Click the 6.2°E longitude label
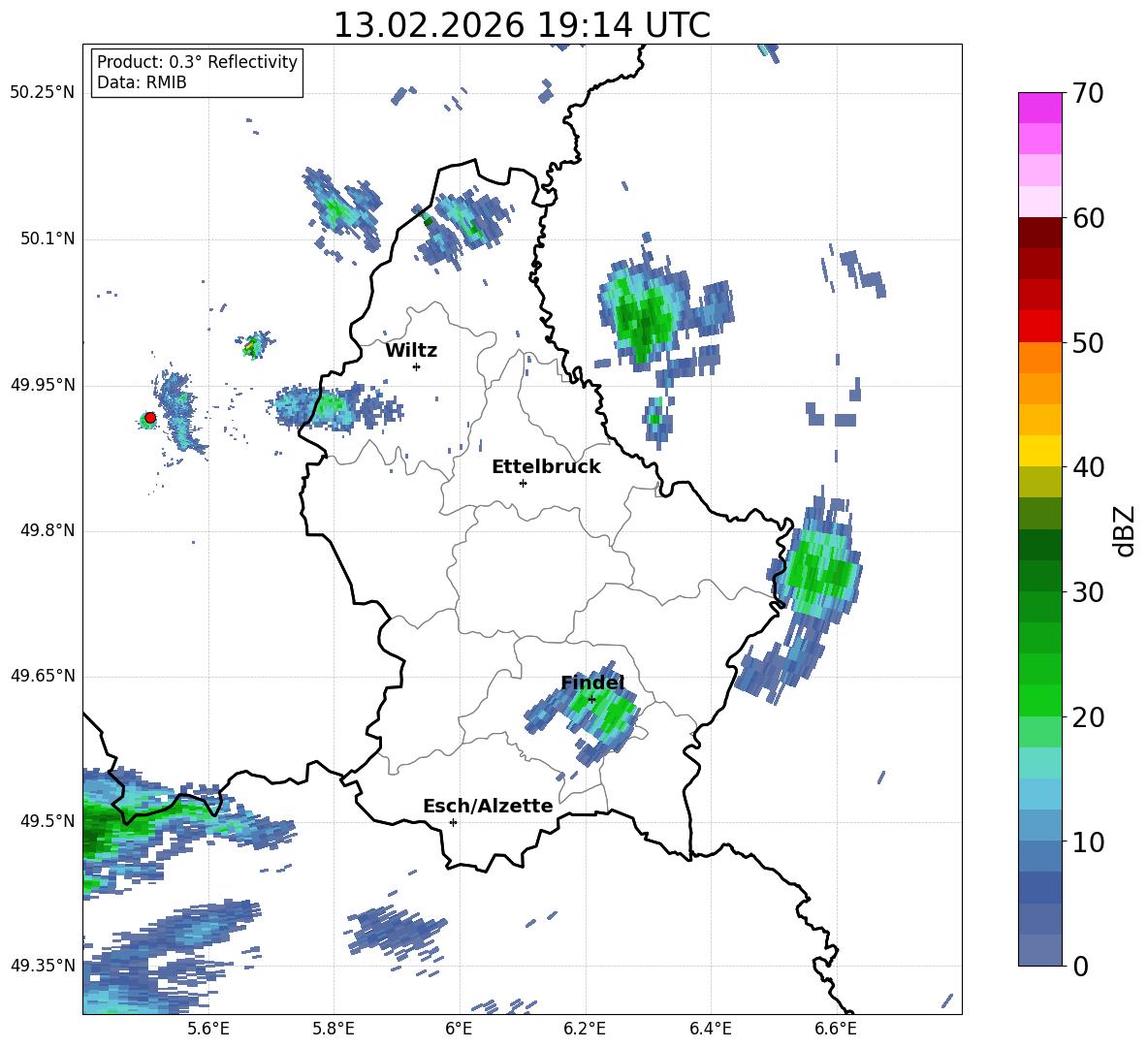The width and height of the screenshot is (1148, 1048). 585,1029
